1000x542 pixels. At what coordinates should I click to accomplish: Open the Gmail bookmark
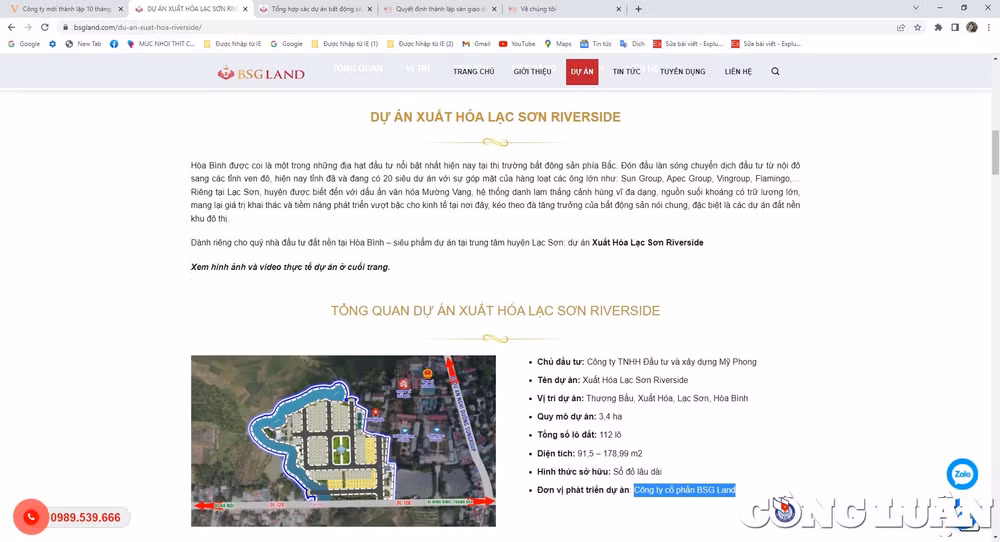(x=476, y=44)
